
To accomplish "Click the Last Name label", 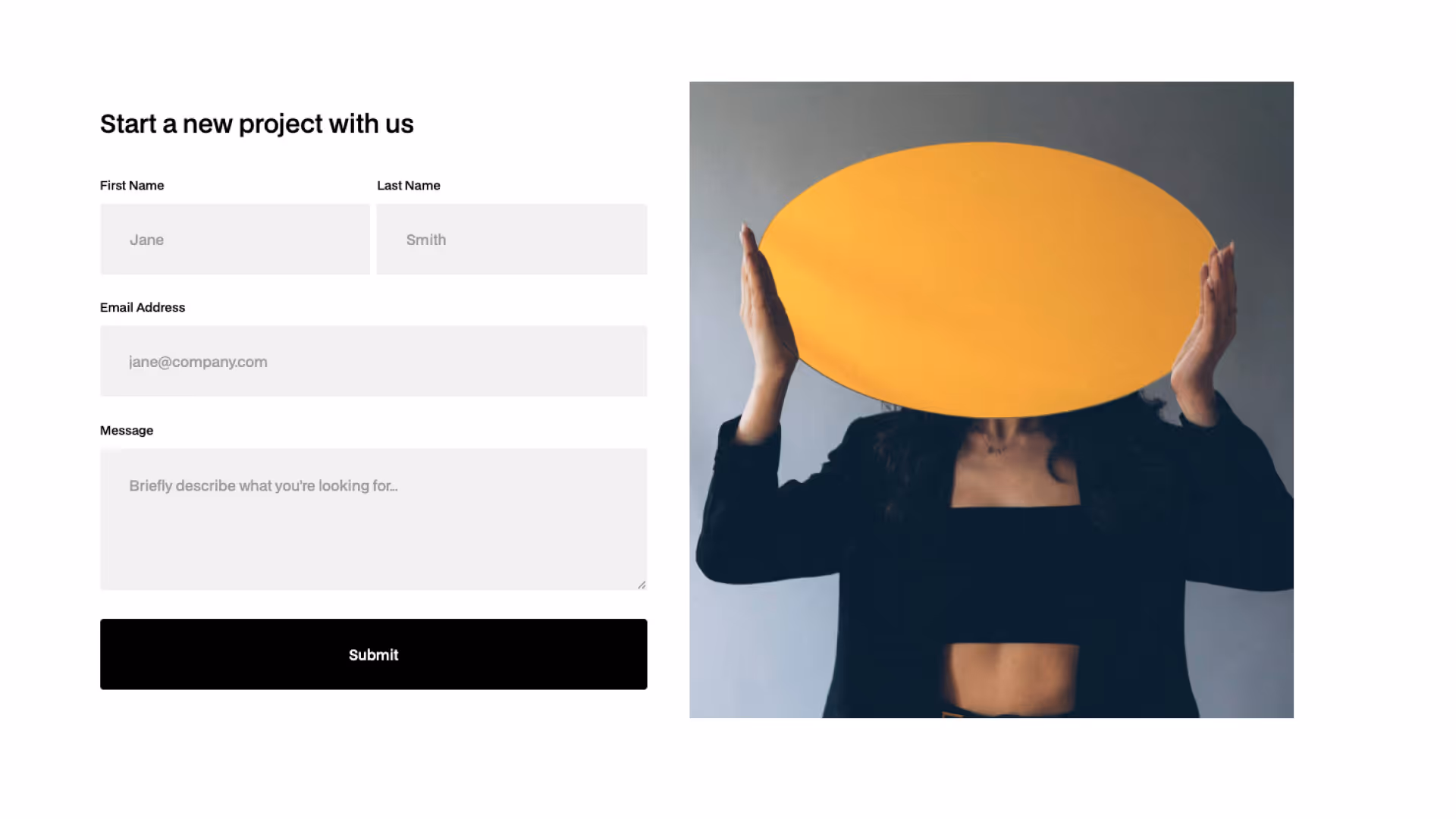I will point(409,186).
